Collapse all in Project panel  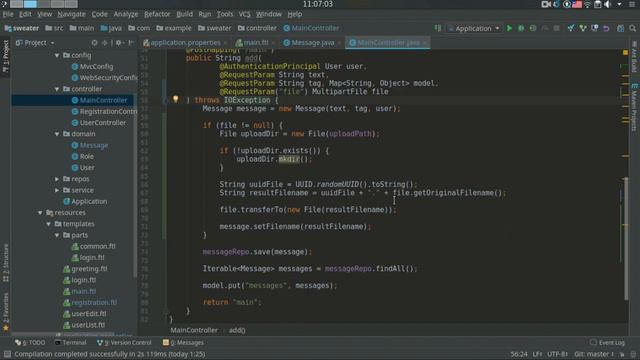click(105, 42)
